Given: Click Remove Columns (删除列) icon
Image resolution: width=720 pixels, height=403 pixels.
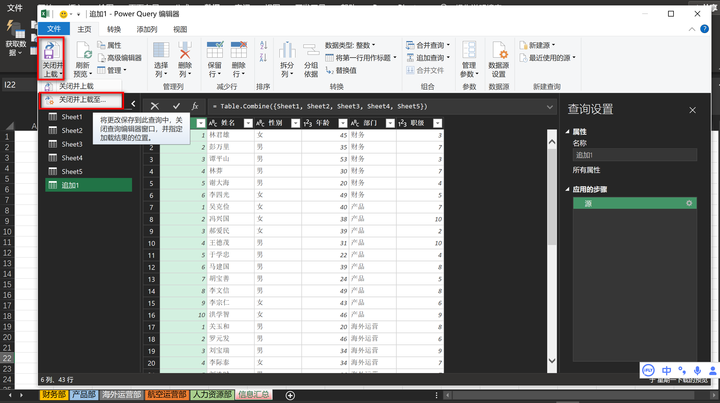Looking at the screenshot, I should point(185,51).
